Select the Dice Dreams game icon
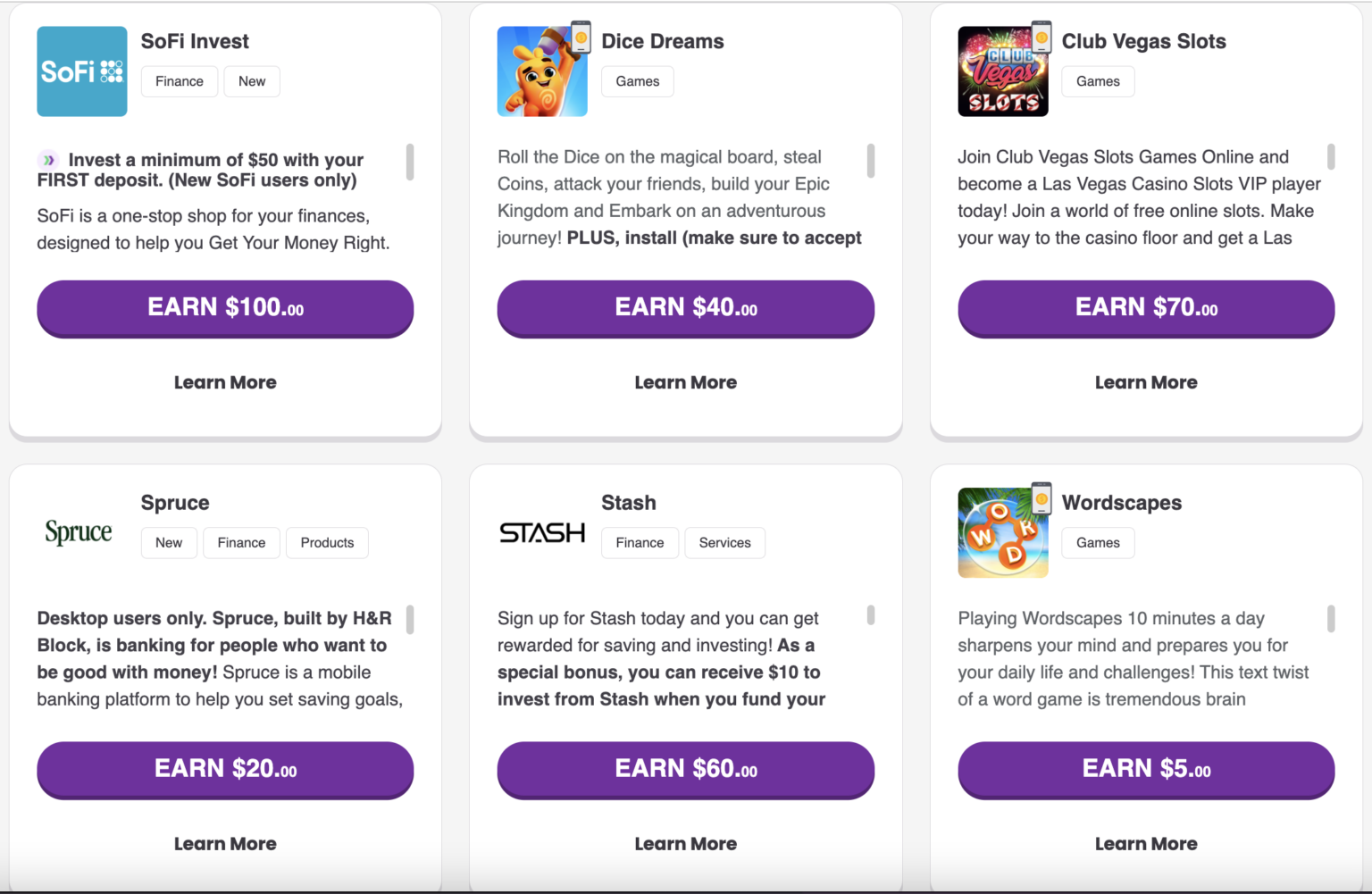The image size is (1372, 894). pyautogui.click(x=539, y=73)
